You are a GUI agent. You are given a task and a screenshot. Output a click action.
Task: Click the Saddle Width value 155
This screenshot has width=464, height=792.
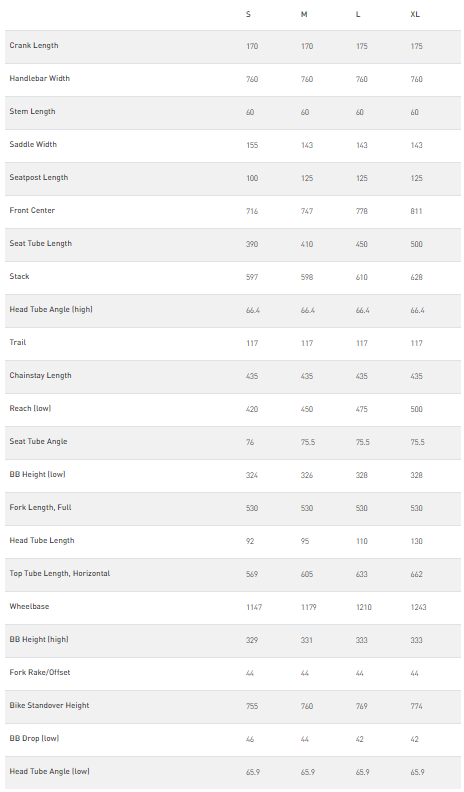252,145
